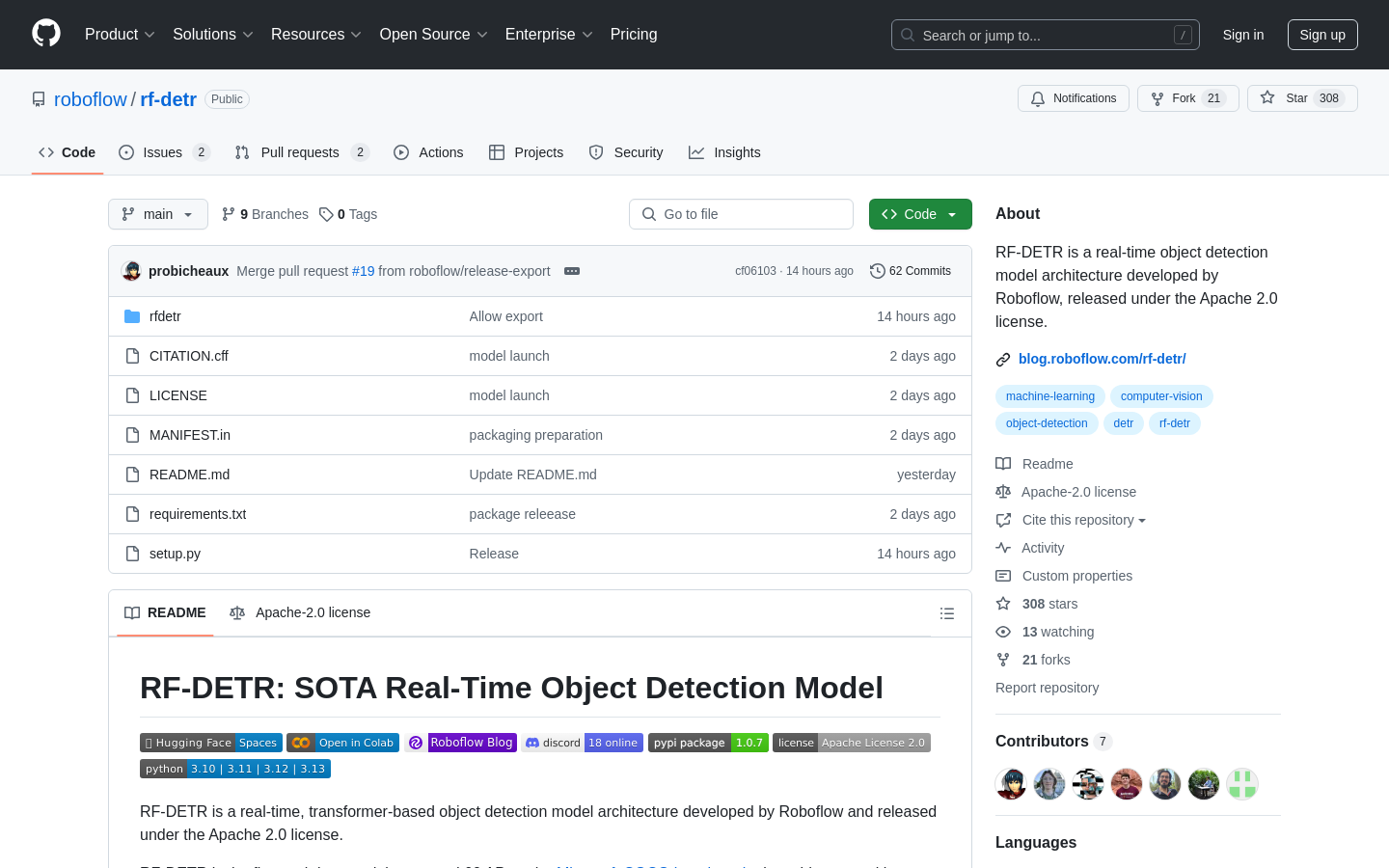Select the Apache-2.0 license tab

(x=300, y=612)
